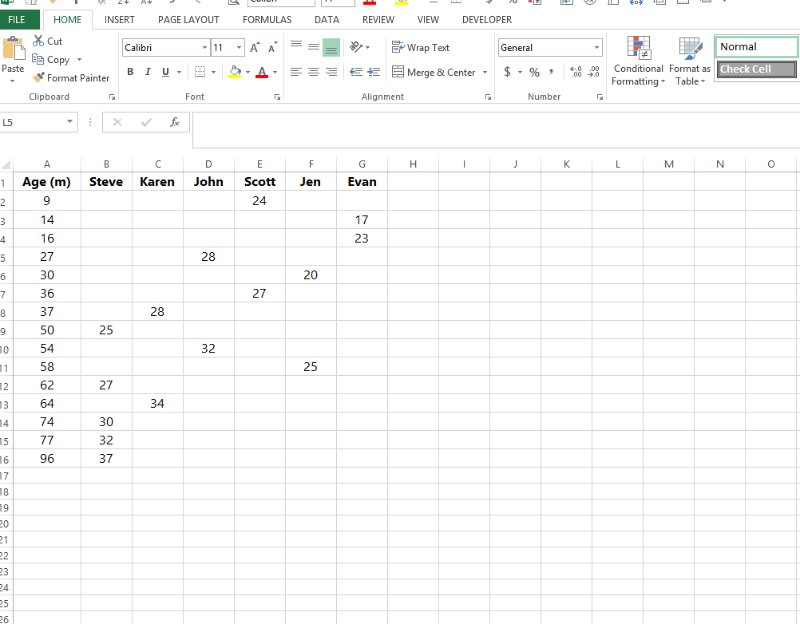Toggle bold formatting
Viewport: 800px width, 624px height.
[130, 72]
